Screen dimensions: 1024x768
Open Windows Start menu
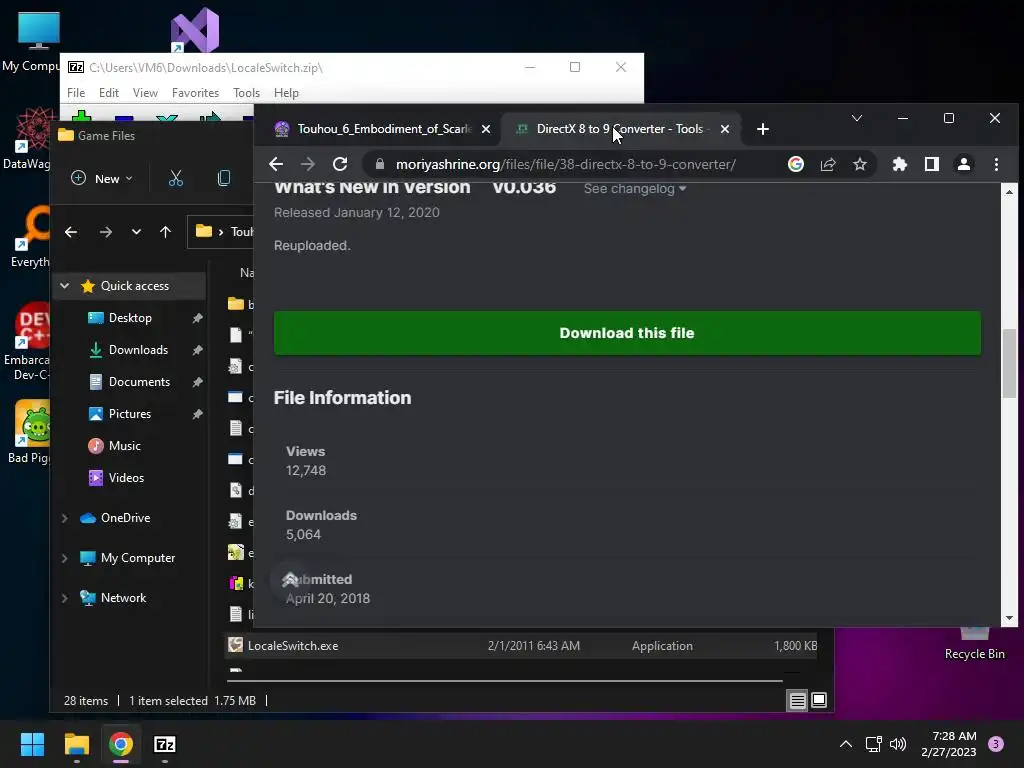click(x=32, y=744)
